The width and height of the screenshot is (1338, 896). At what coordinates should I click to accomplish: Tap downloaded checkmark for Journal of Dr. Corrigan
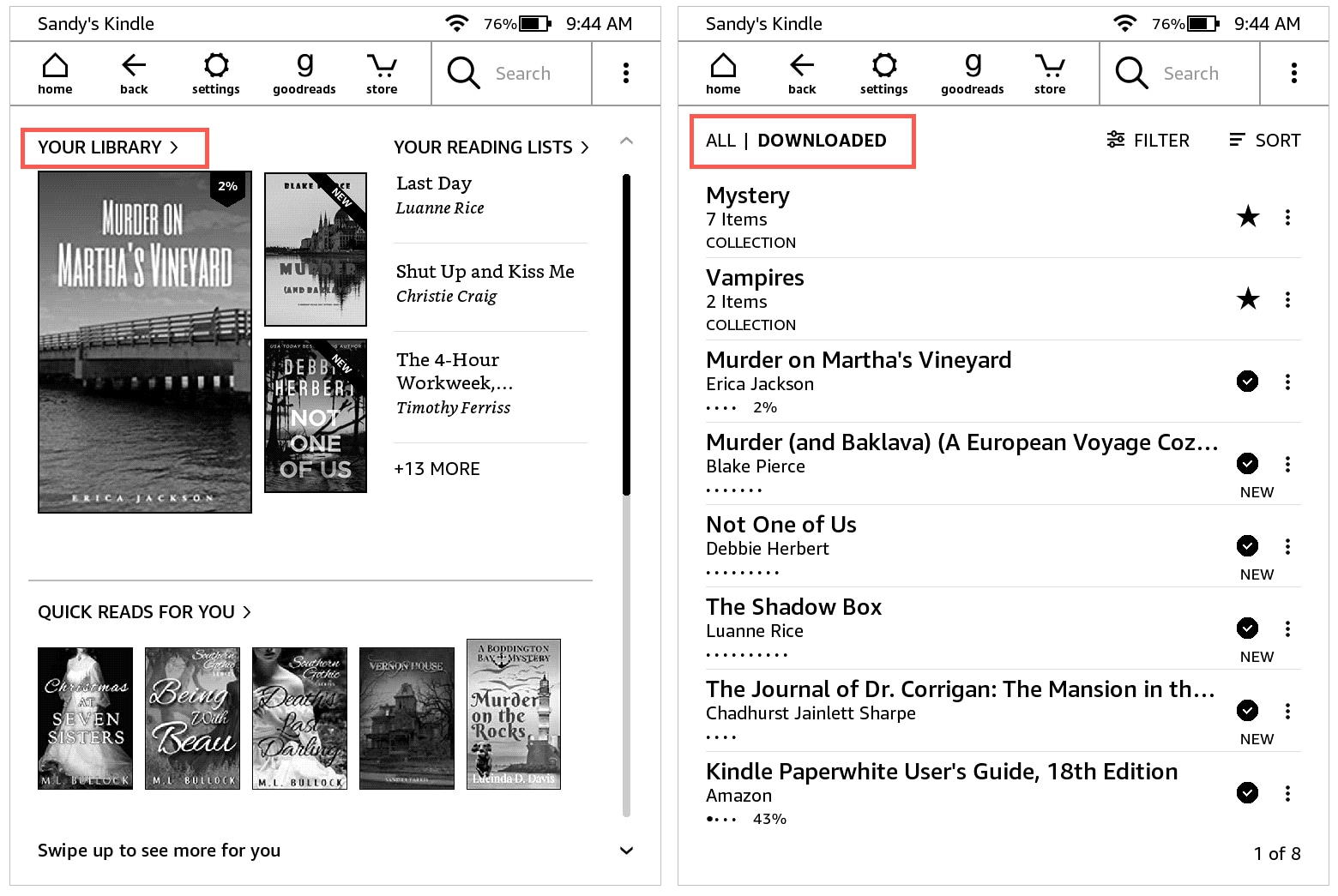pyautogui.click(x=1248, y=711)
